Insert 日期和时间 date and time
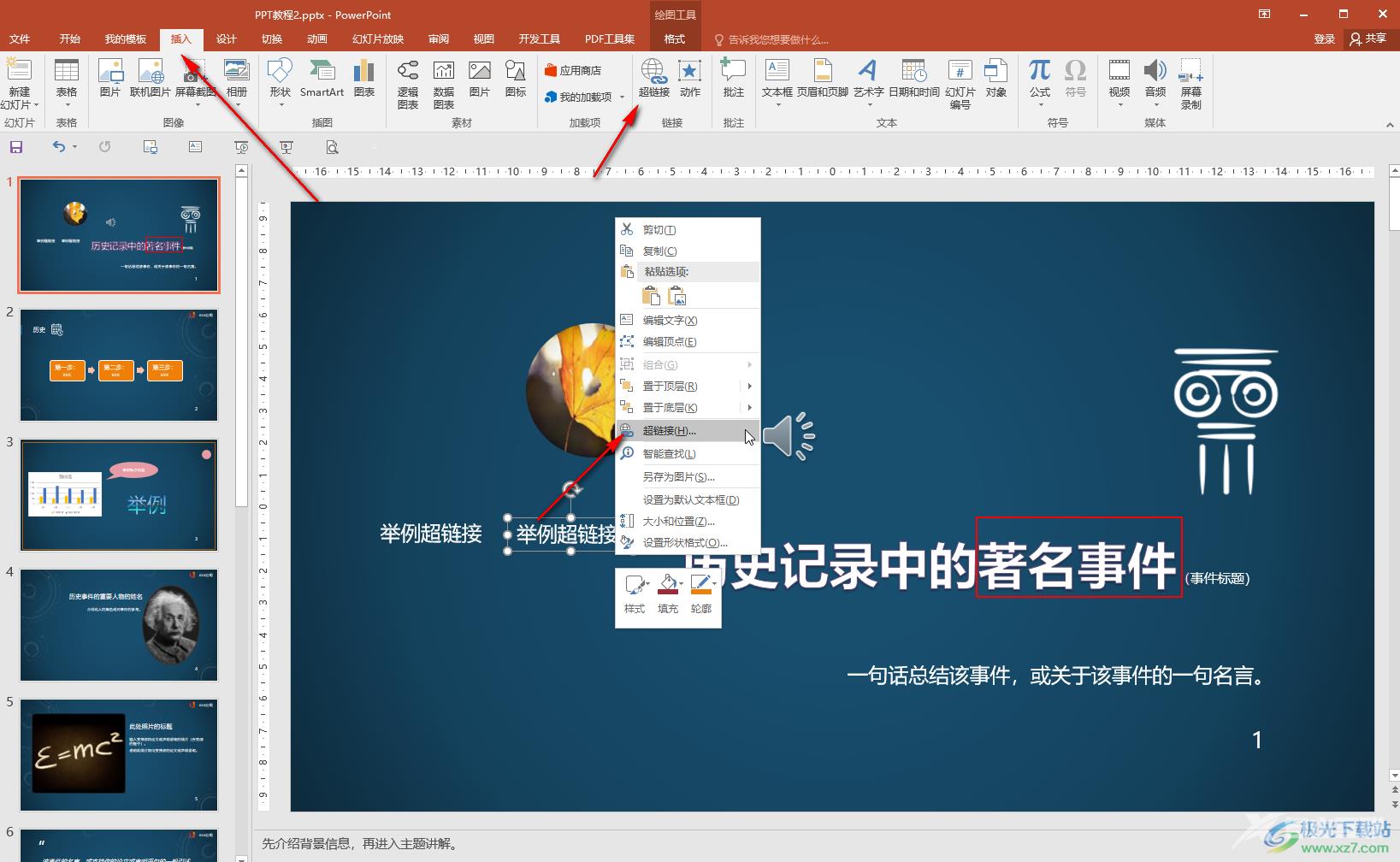 coord(913,79)
